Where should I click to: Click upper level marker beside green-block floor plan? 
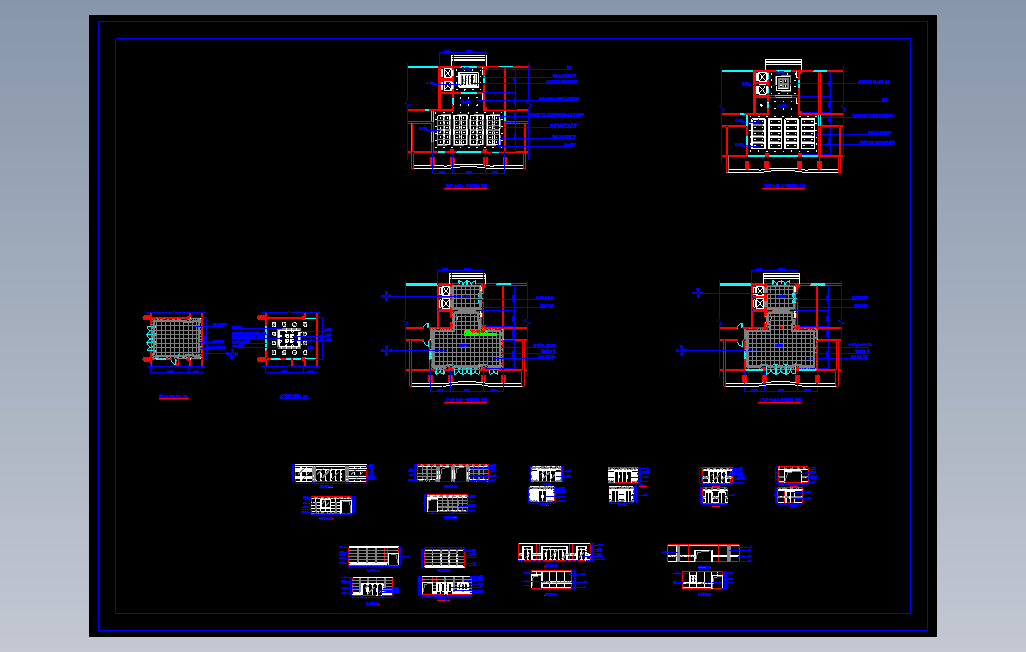click(x=387, y=296)
